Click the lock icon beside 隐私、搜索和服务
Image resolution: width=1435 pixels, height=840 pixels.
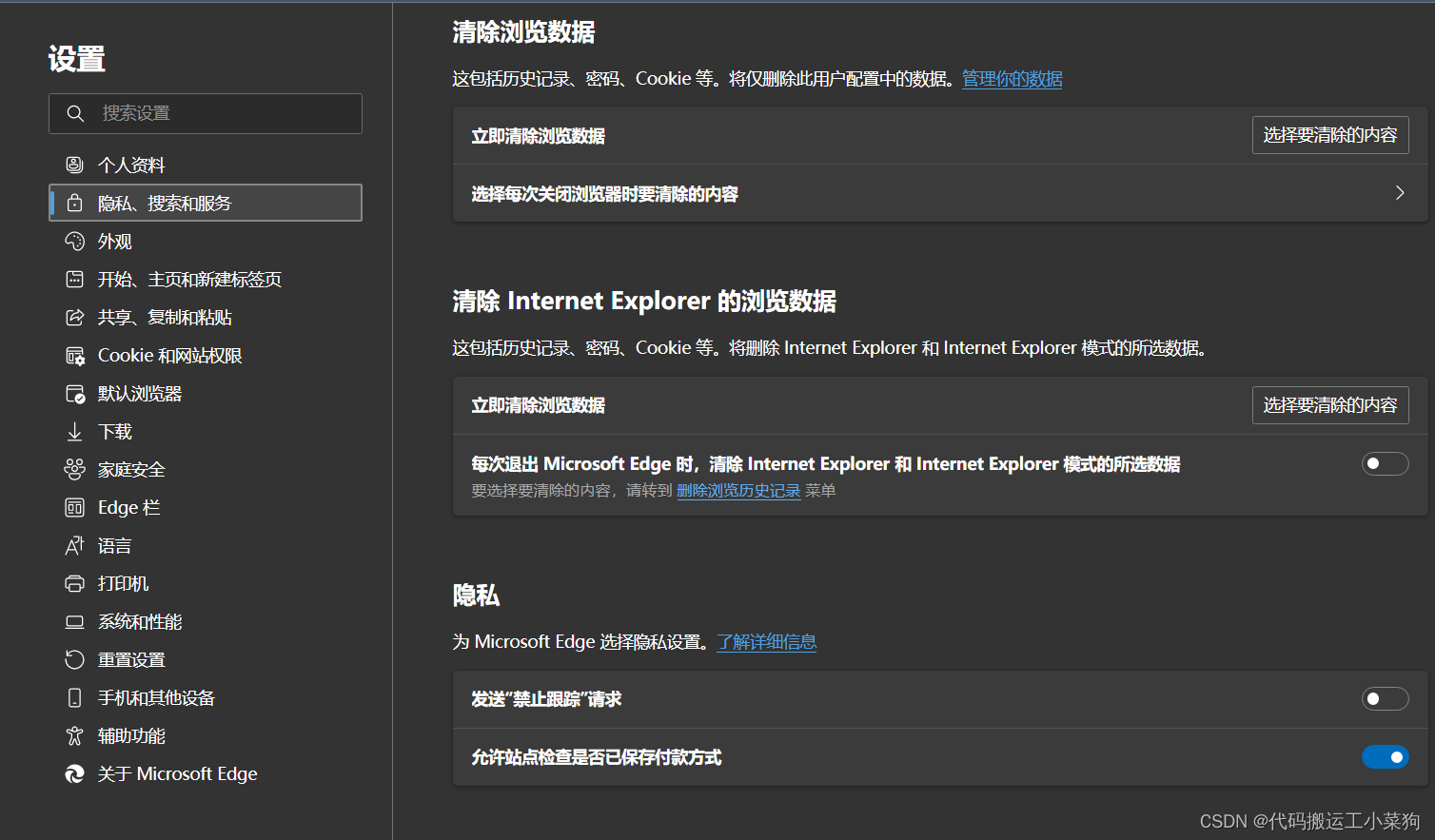[74, 203]
